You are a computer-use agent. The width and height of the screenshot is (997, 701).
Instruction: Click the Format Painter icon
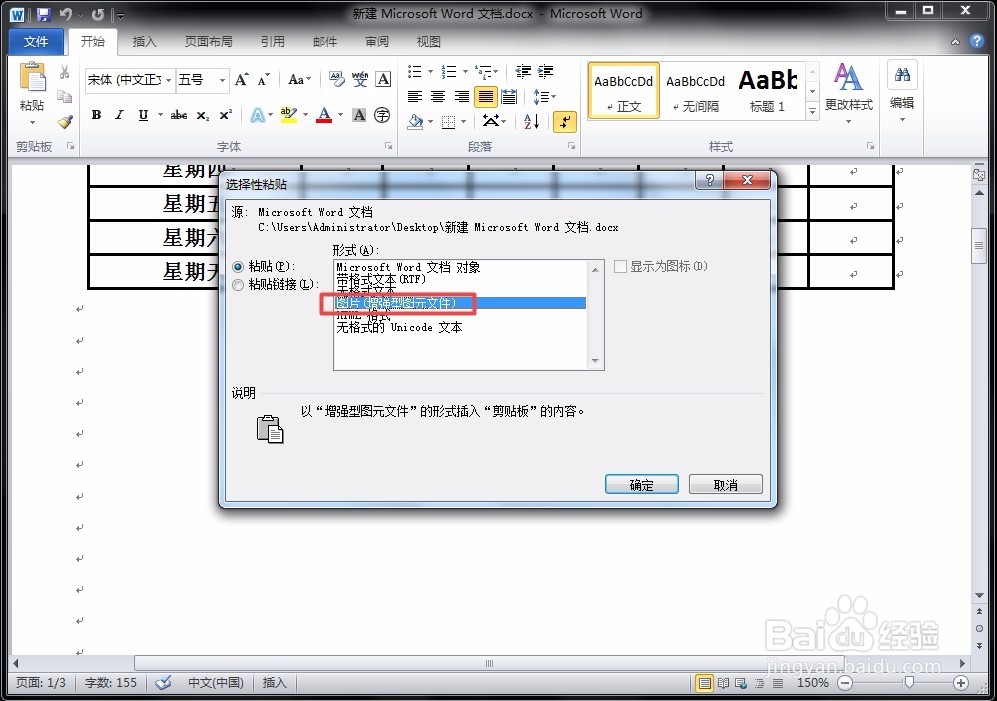pyautogui.click(x=63, y=120)
